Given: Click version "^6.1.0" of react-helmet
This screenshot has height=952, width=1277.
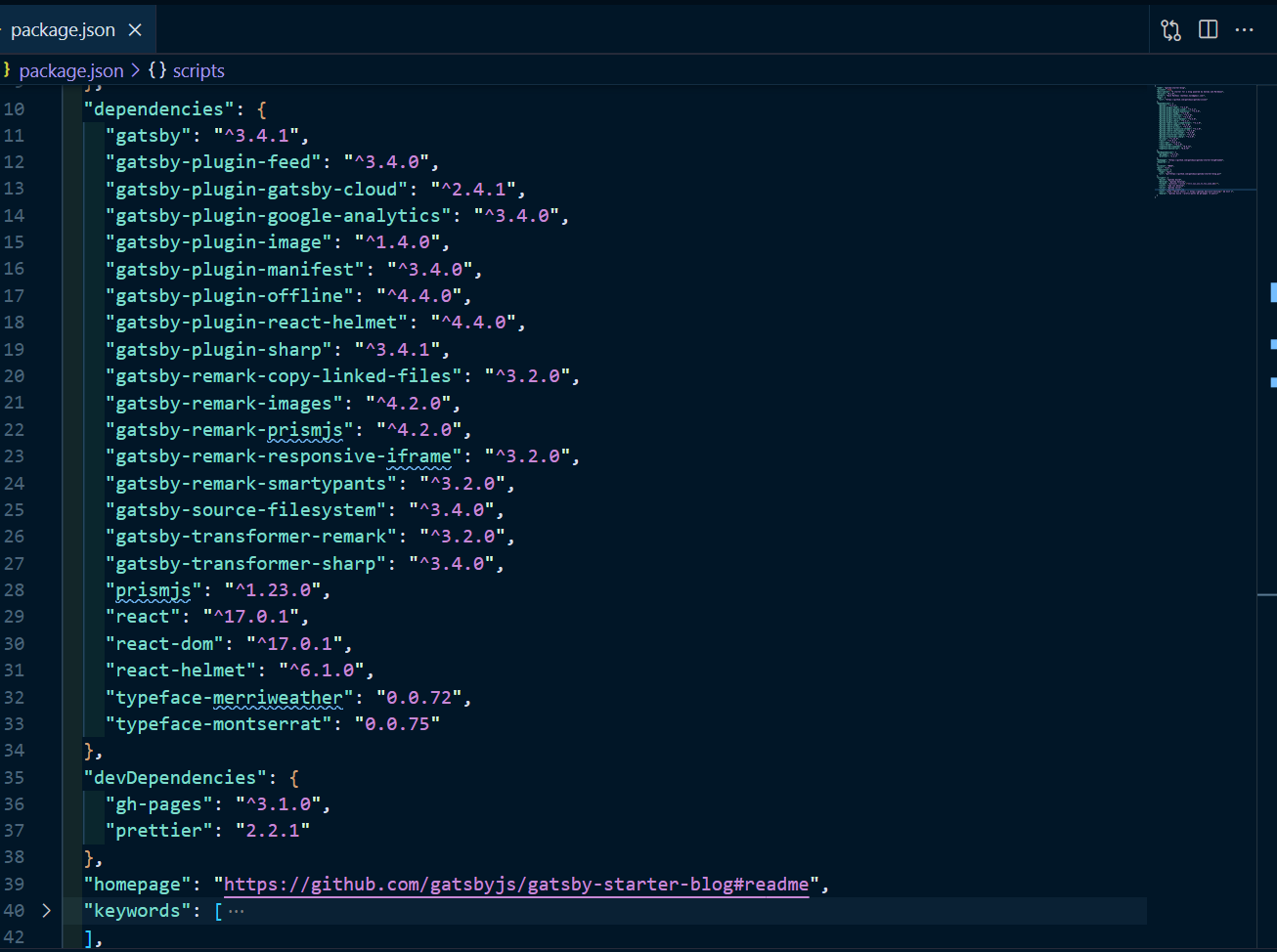Looking at the screenshot, I should [x=322, y=671].
